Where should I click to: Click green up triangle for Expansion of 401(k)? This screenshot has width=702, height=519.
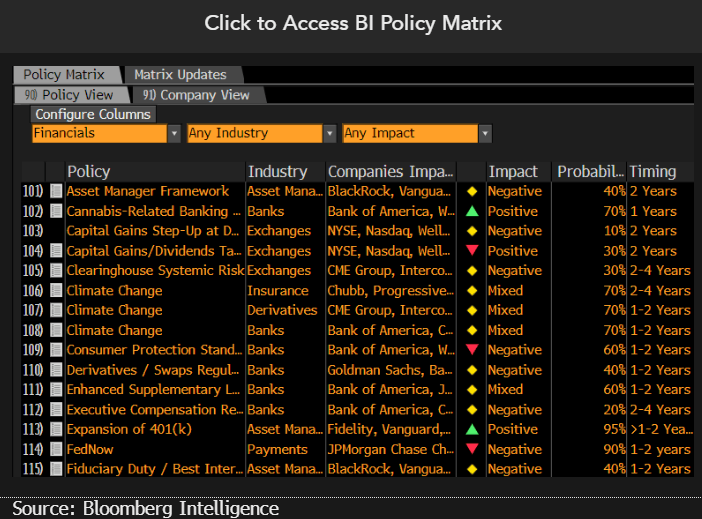click(472, 429)
